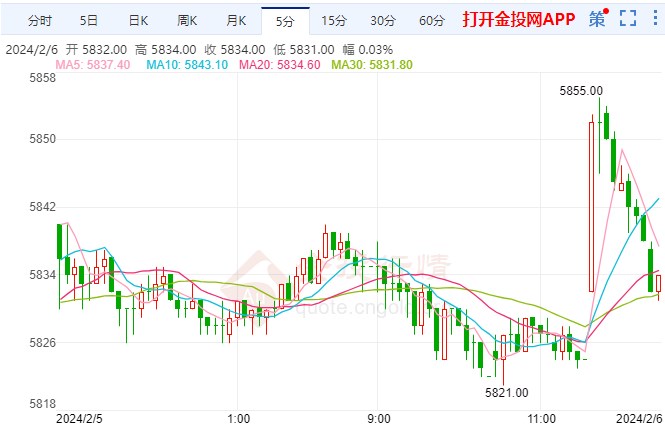Click the 5821.00 low price annotation
The width and height of the screenshot is (665, 424).
pos(506,393)
